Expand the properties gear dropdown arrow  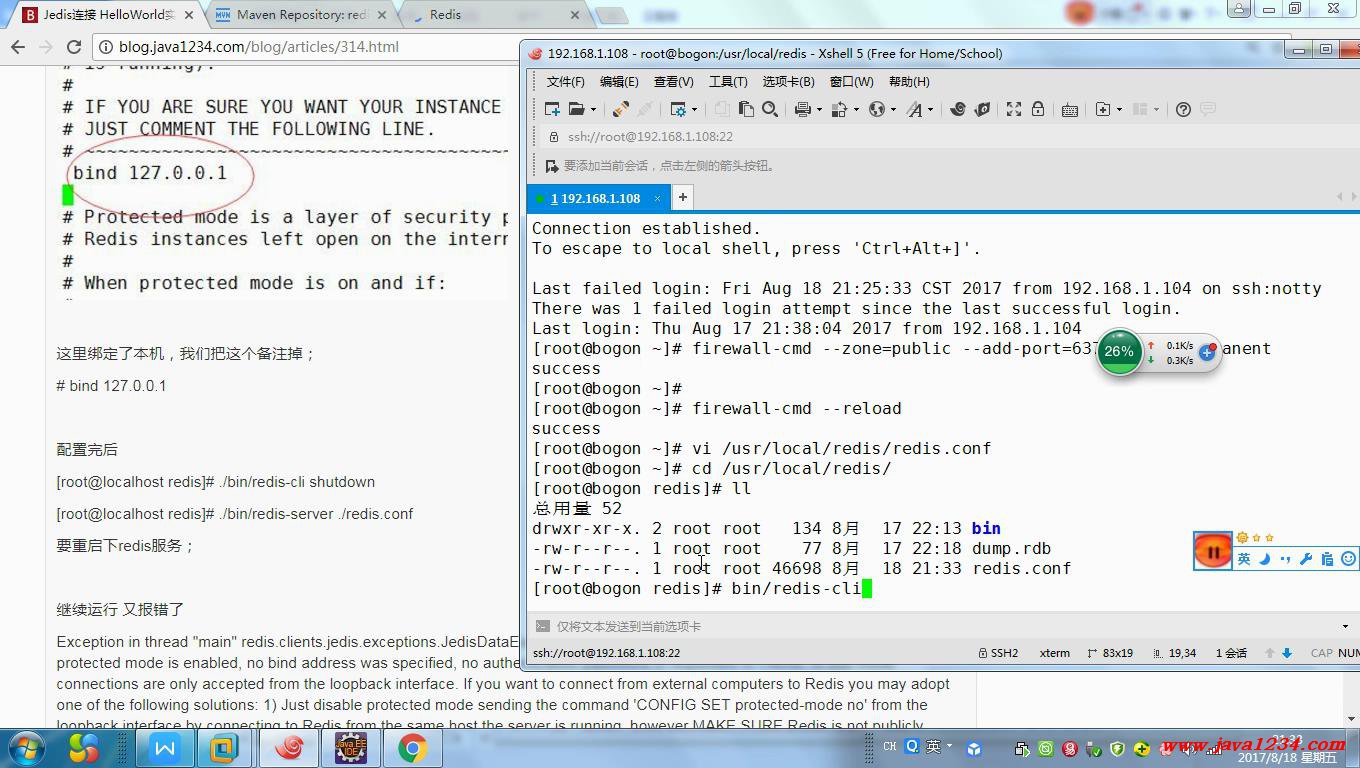(694, 110)
